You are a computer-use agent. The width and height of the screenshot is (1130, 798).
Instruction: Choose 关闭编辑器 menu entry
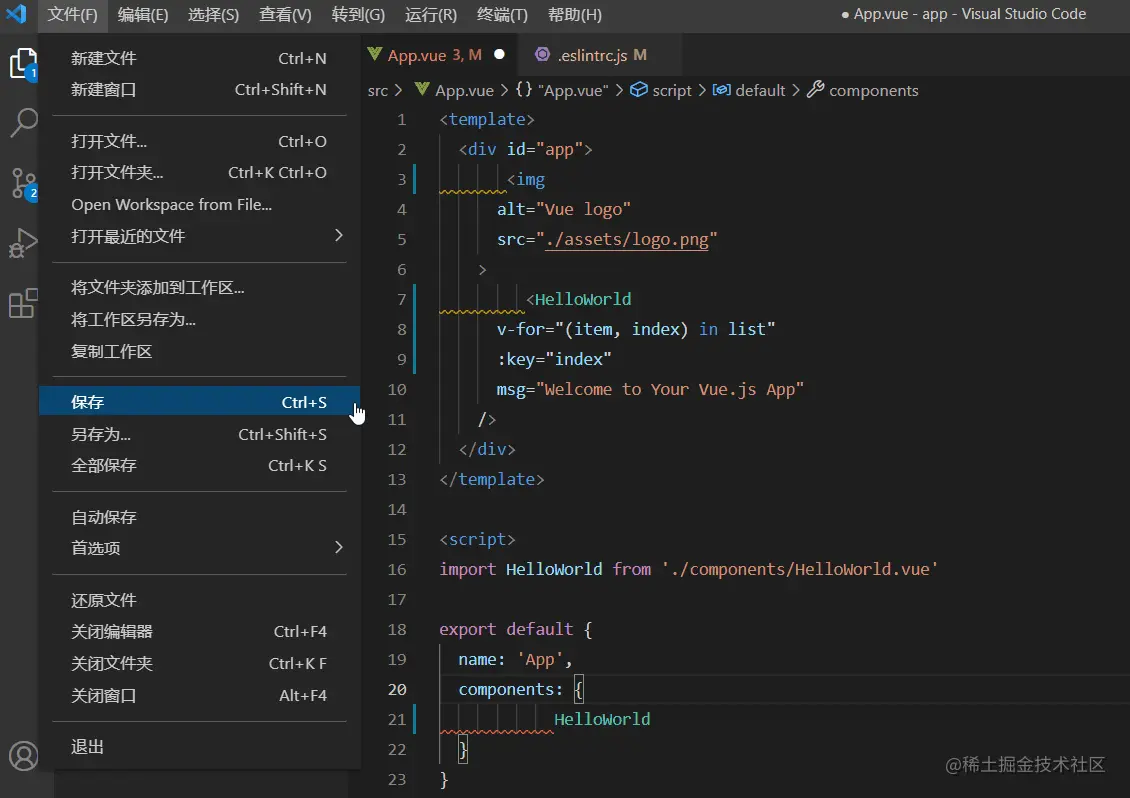pyautogui.click(x=200, y=631)
